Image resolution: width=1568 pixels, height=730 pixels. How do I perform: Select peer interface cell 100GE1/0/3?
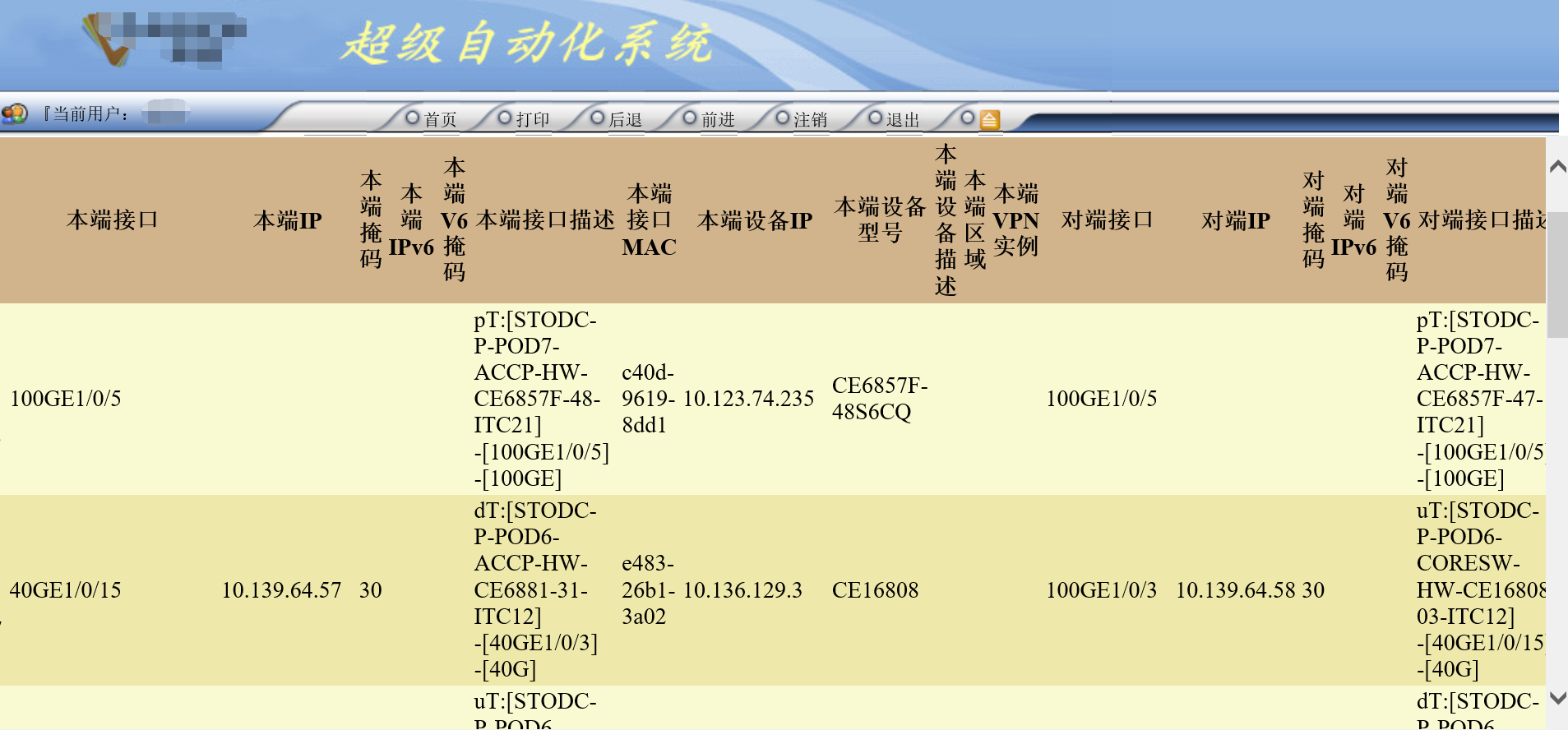coord(1102,590)
